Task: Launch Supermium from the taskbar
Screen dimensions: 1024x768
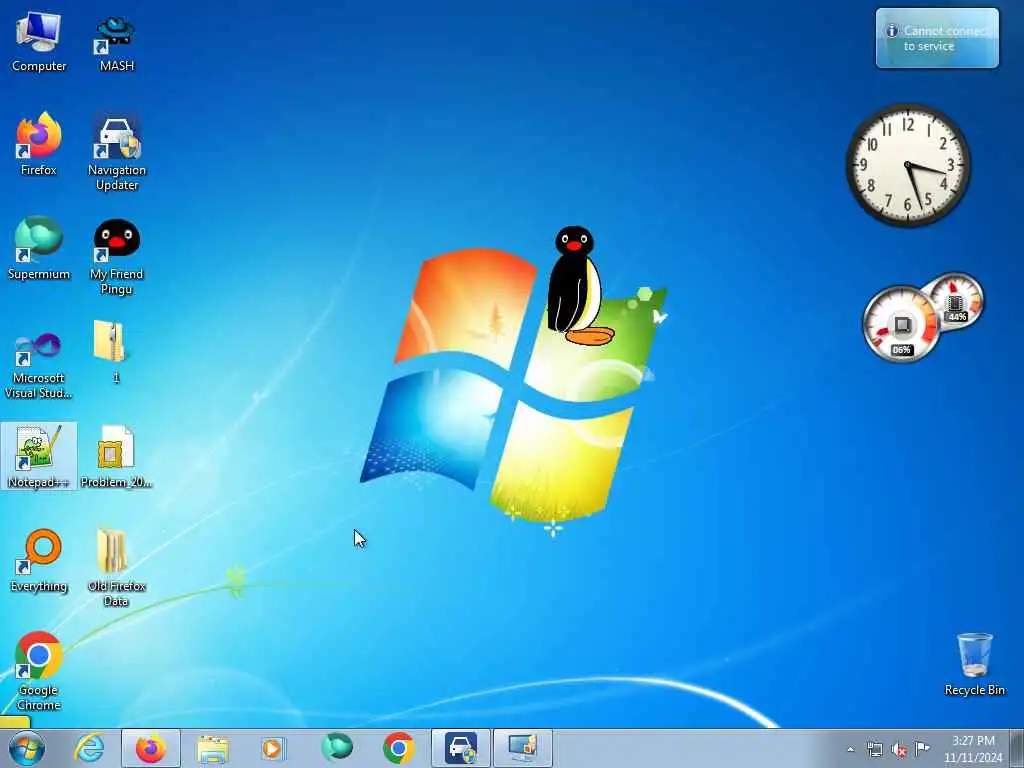Action: tap(337, 748)
